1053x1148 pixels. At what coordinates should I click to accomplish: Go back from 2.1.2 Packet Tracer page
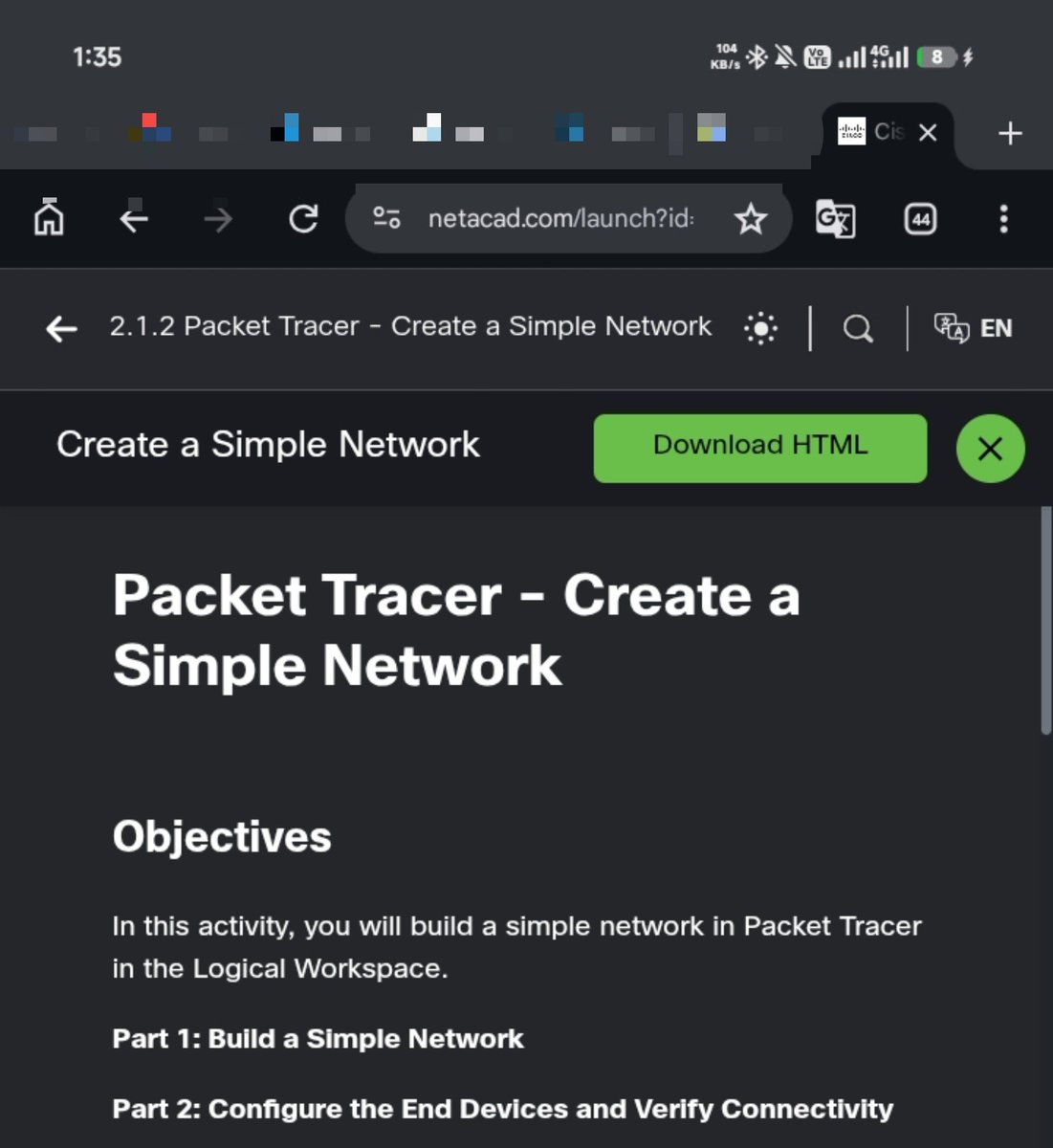(x=61, y=329)
